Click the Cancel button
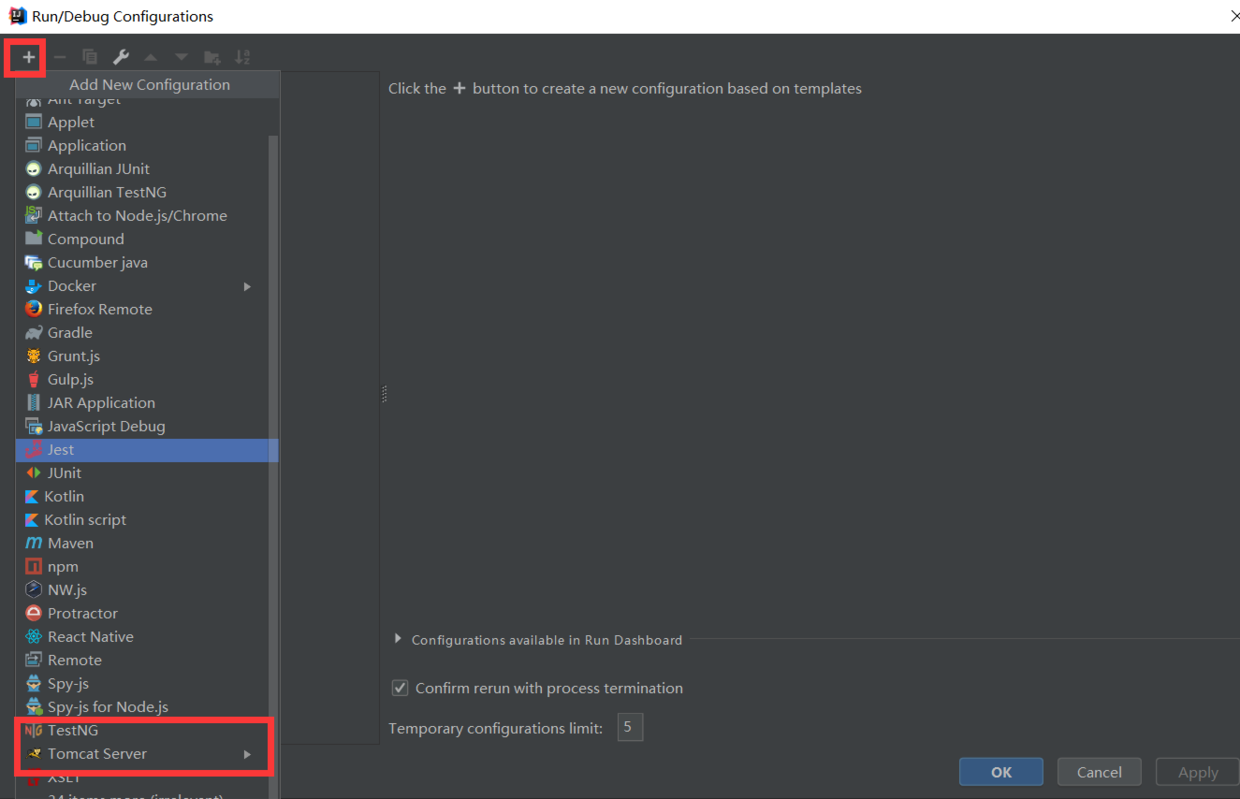1240x799 pixels. tap(1099, 772)
